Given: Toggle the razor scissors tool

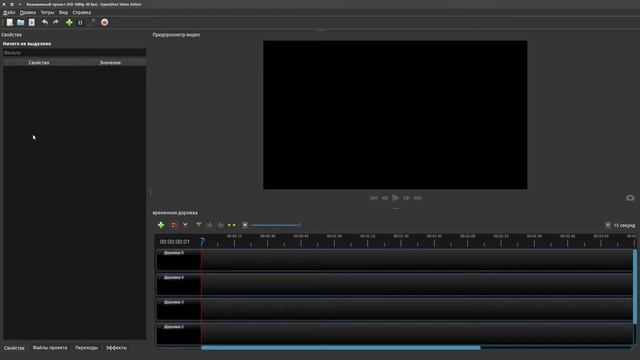Looking at the screenshot, I should click(185, 225).
